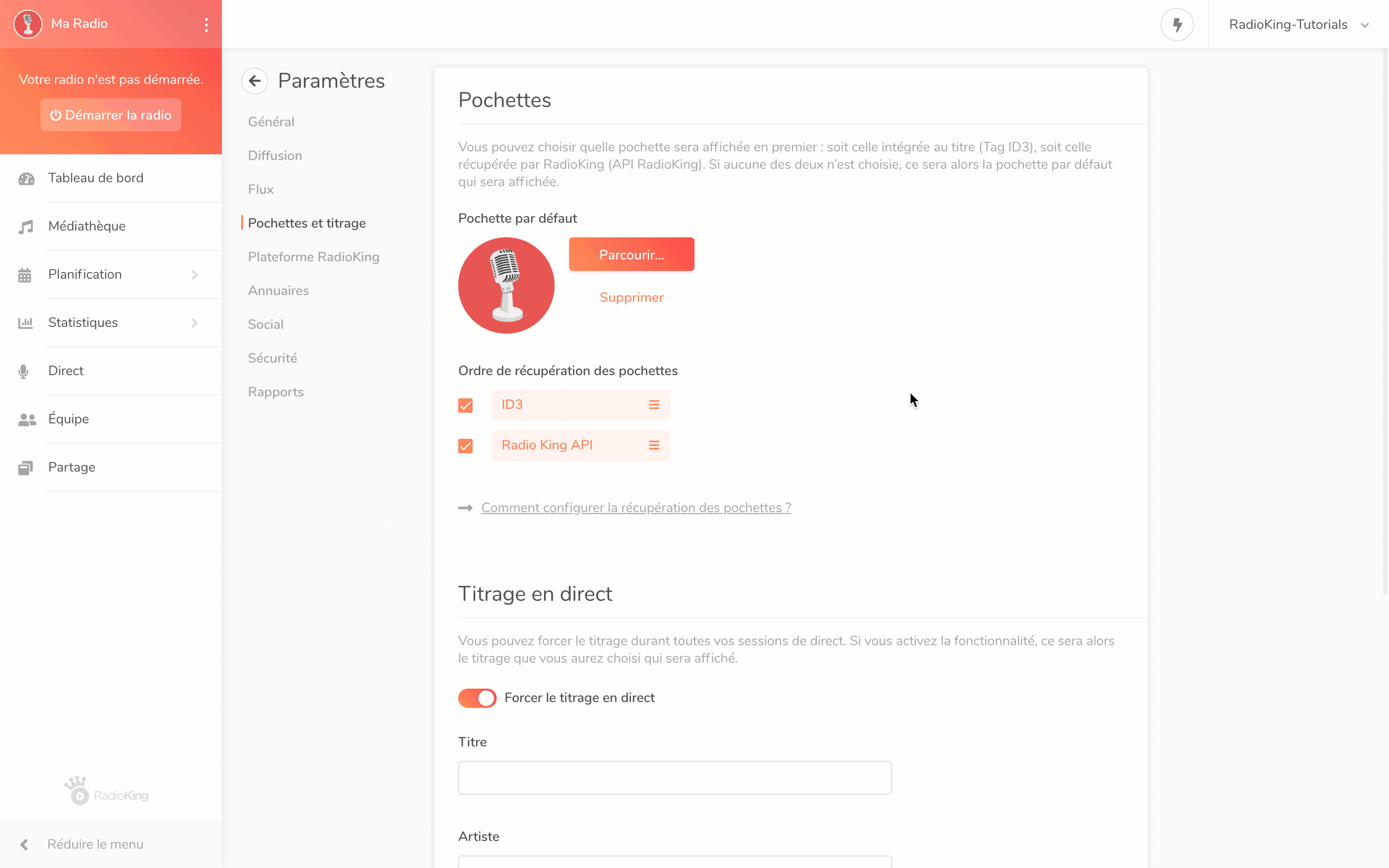Click the Parcourir... button

pyautogui.click(x=631, y=254)
